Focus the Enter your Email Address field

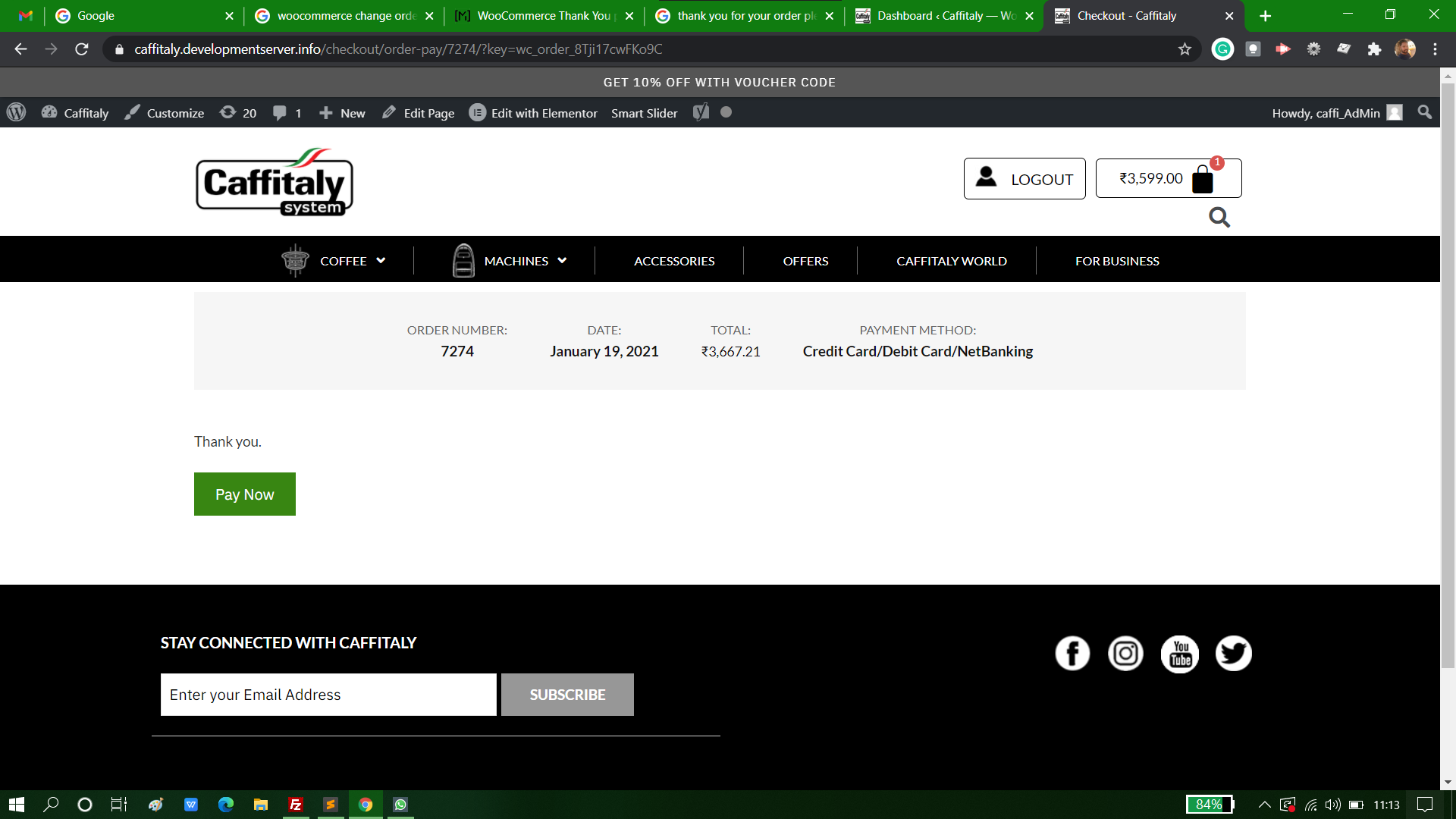coord(328,695)
